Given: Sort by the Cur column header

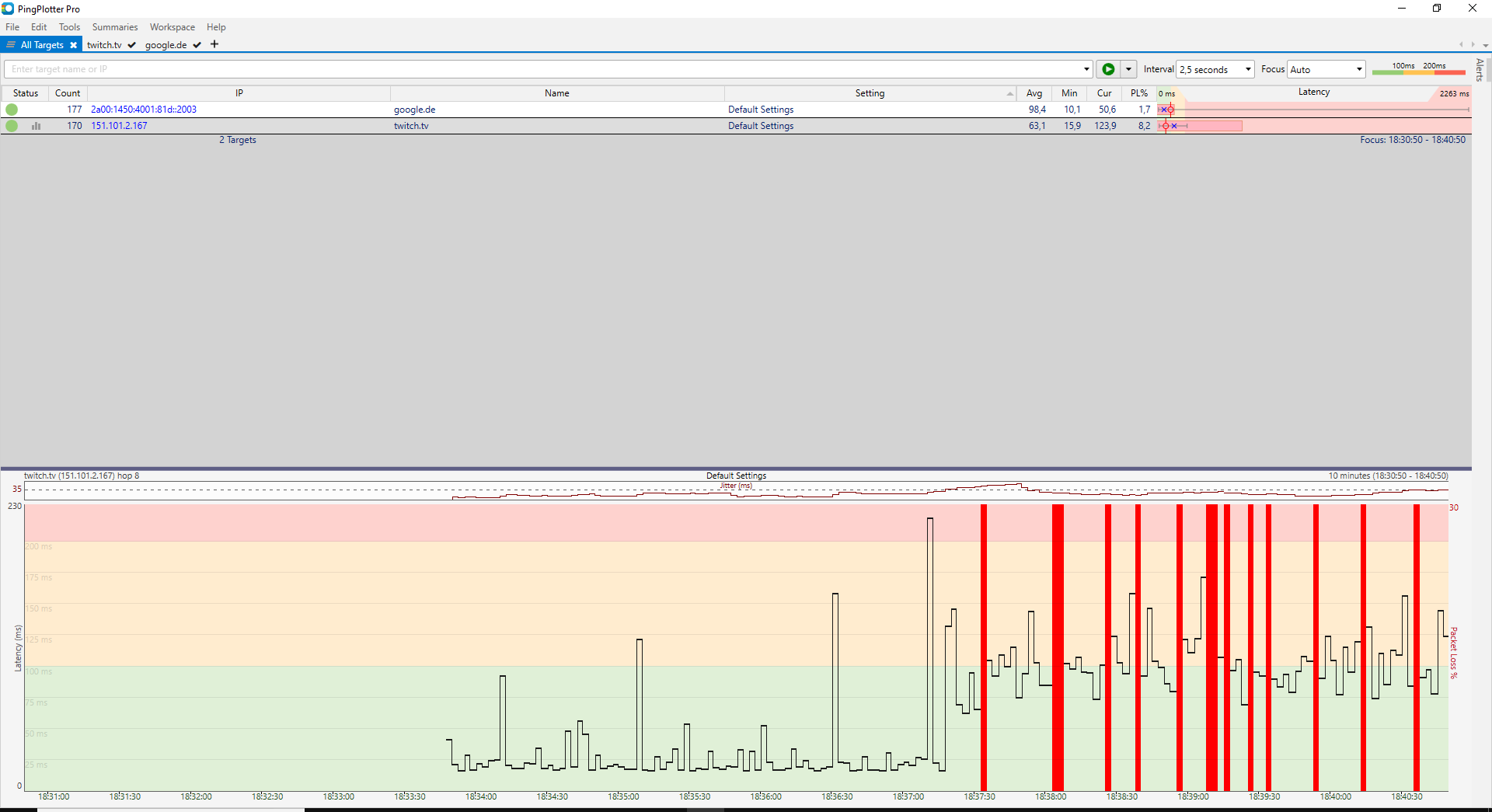Looking at the screenshot, I should point(1104,93).
